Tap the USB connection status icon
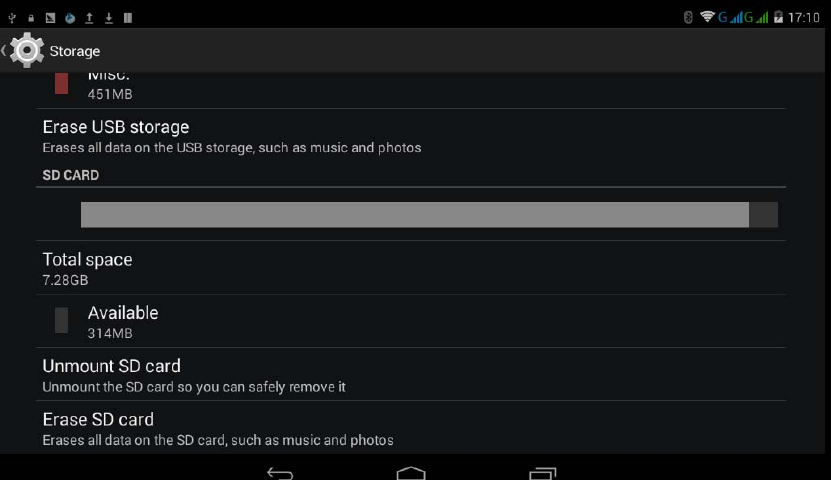This screenshot has width=831, height=480. [12, 18]
